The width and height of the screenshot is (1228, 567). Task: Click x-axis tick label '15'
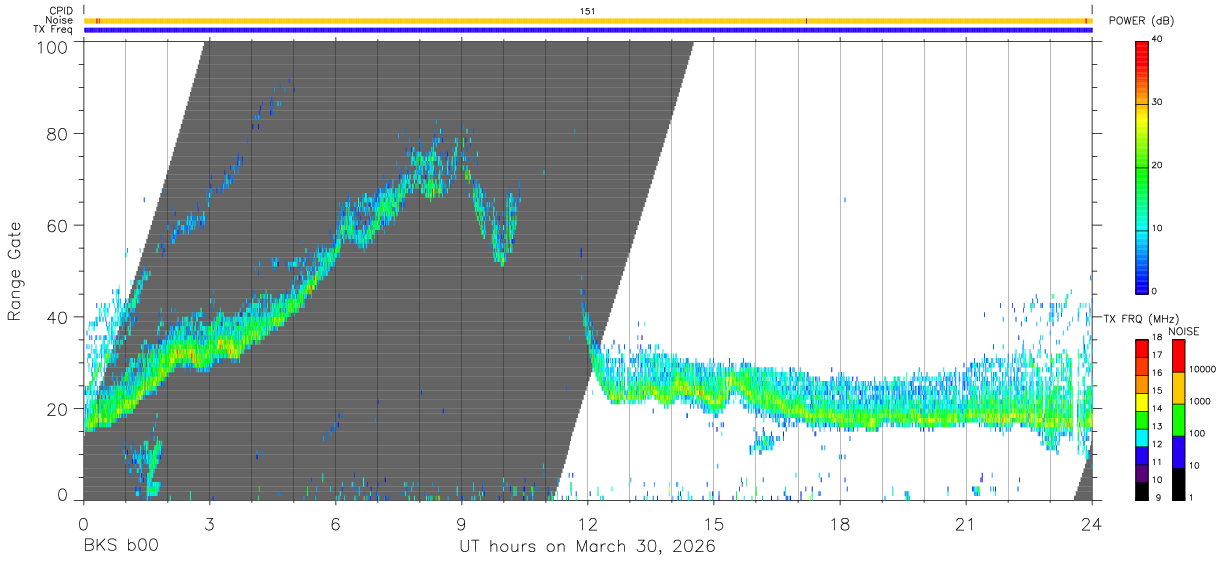point(714,524)
